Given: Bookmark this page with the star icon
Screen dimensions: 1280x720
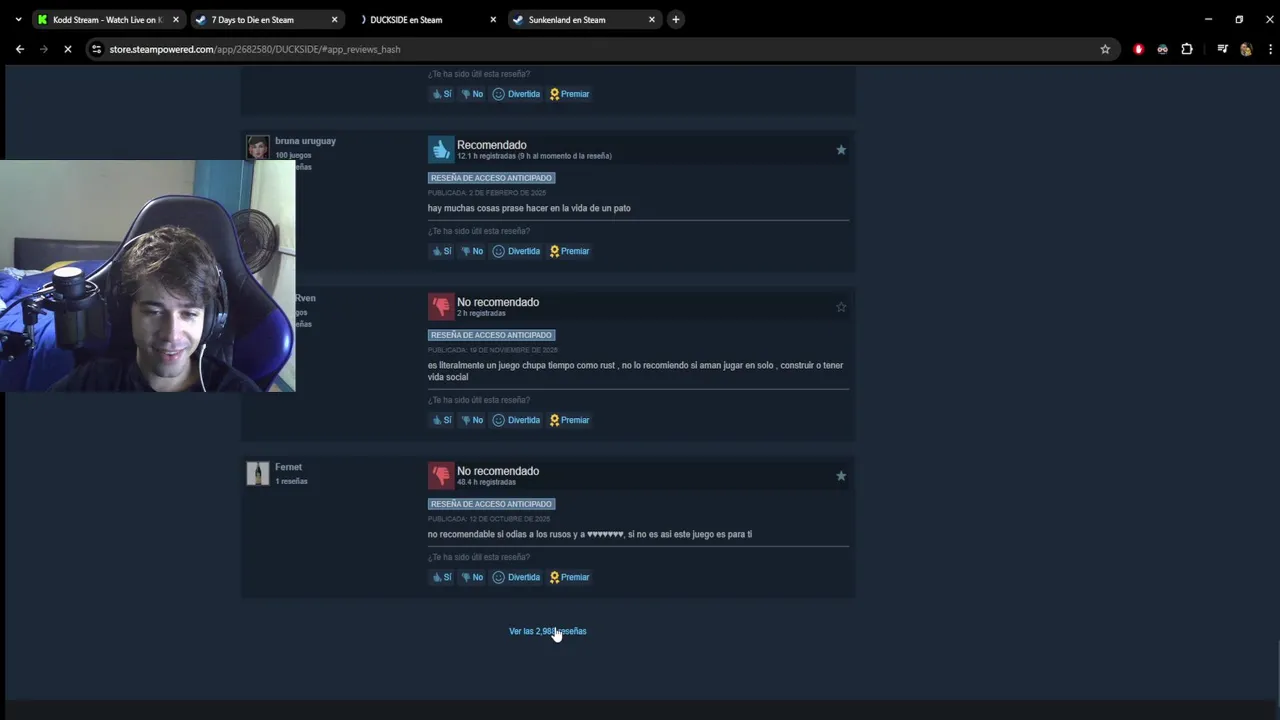Looking at the screenshot, I should [1105, 49].
